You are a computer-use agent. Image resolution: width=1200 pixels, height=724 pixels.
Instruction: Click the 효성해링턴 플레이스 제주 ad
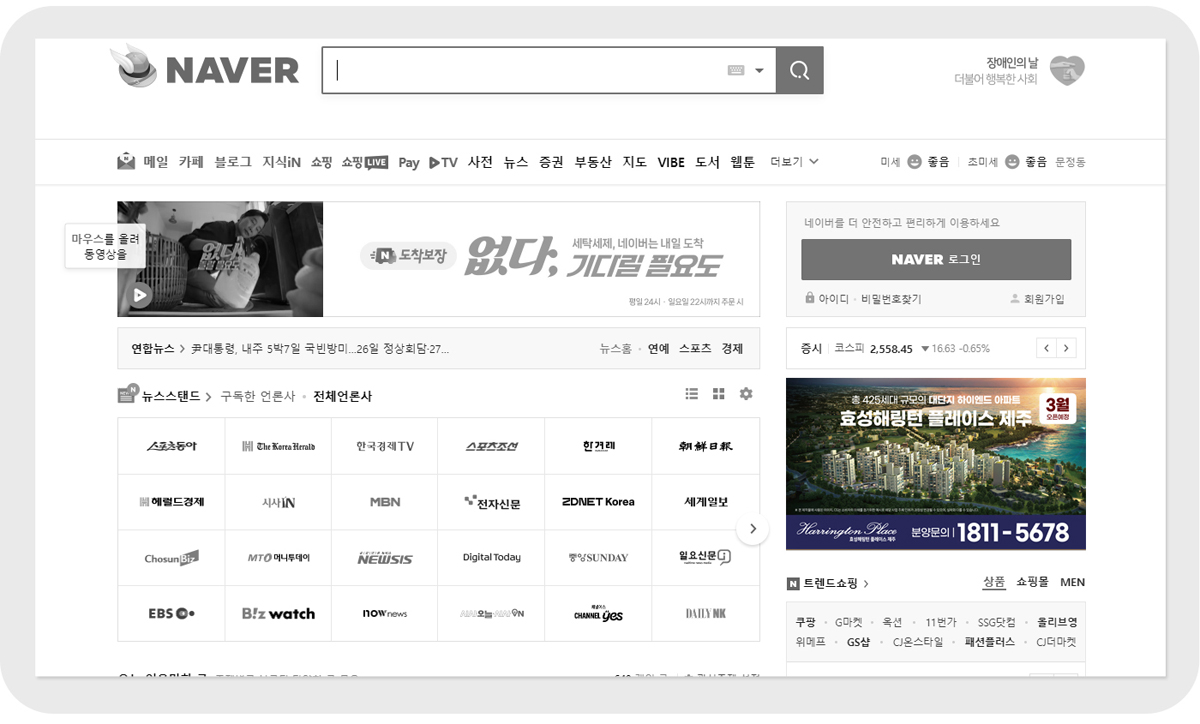pos(936,464)
